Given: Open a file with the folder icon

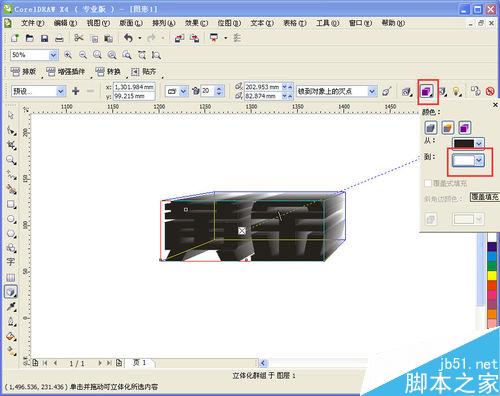Looking at the screenshot, I should (x=30, y=38).
